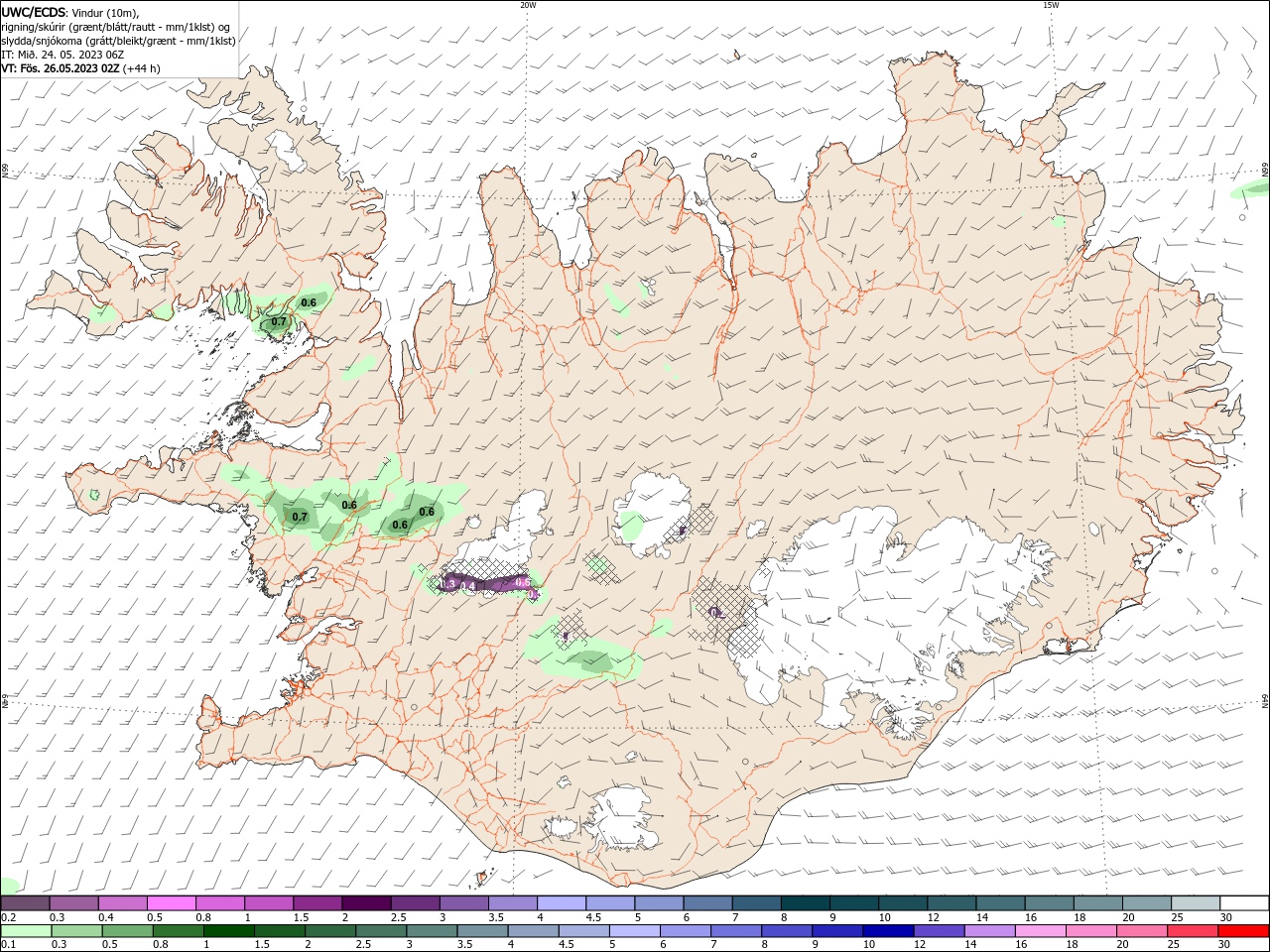Click the 0.7 rain value in the Westfjords

279,321
